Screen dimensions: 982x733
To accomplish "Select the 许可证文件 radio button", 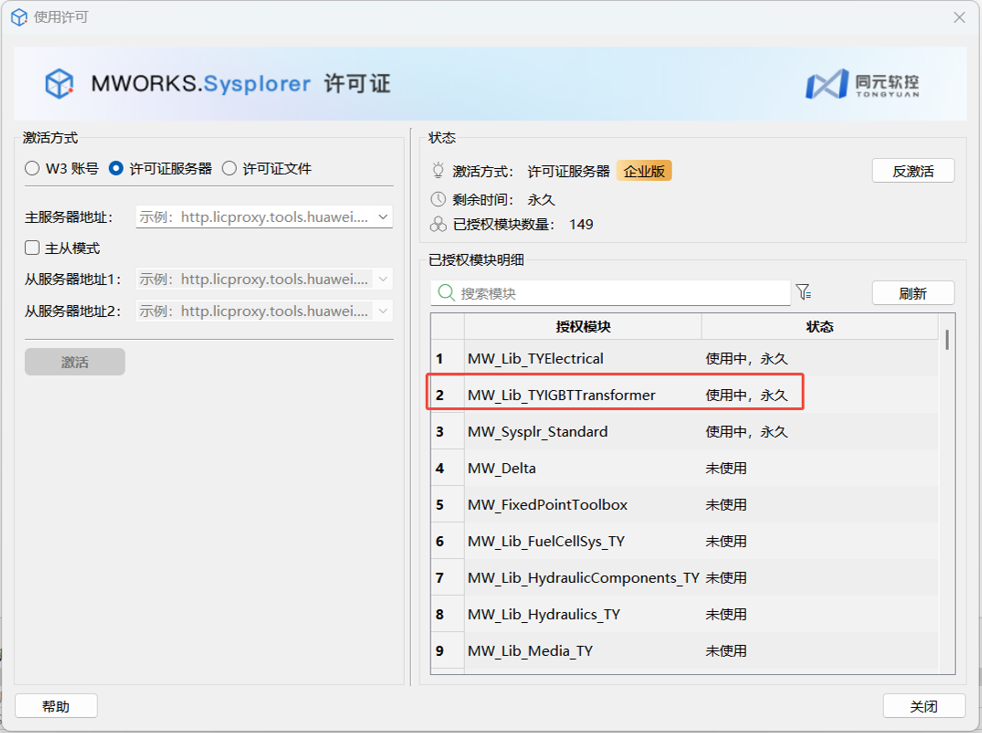I will coord(229,169).
